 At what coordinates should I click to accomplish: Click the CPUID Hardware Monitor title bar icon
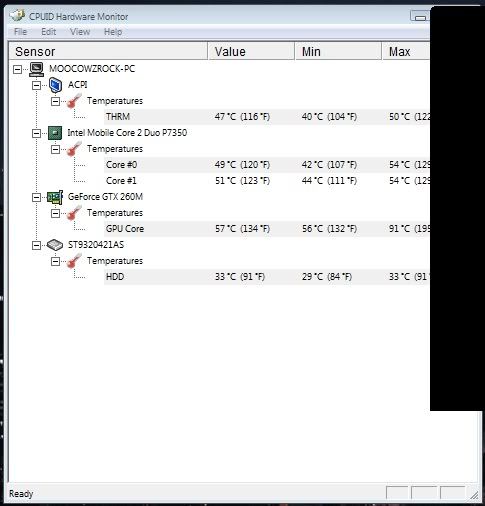tap(17, 15)
